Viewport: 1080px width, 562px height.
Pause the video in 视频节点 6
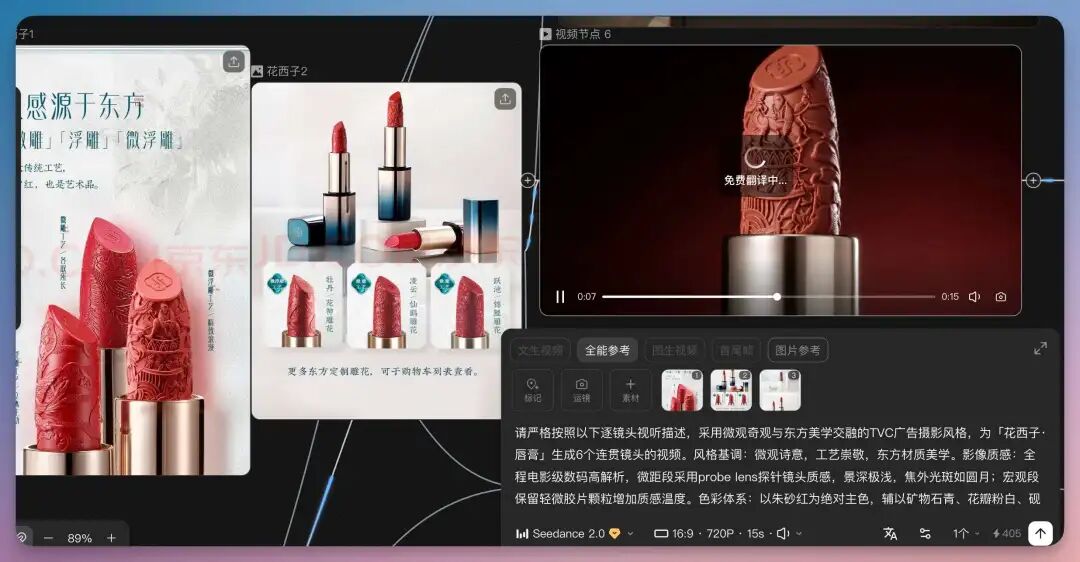pos(560,297)
